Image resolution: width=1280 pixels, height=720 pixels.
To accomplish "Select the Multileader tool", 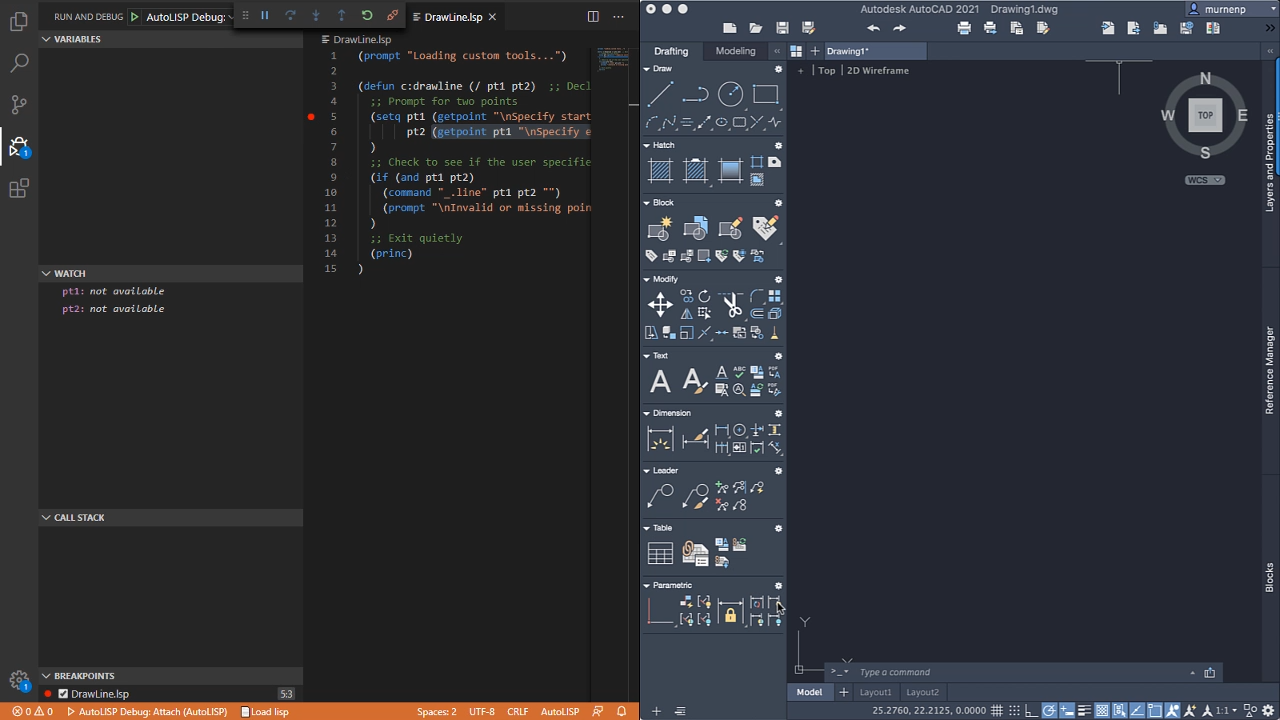I will [x=660, y=496].
